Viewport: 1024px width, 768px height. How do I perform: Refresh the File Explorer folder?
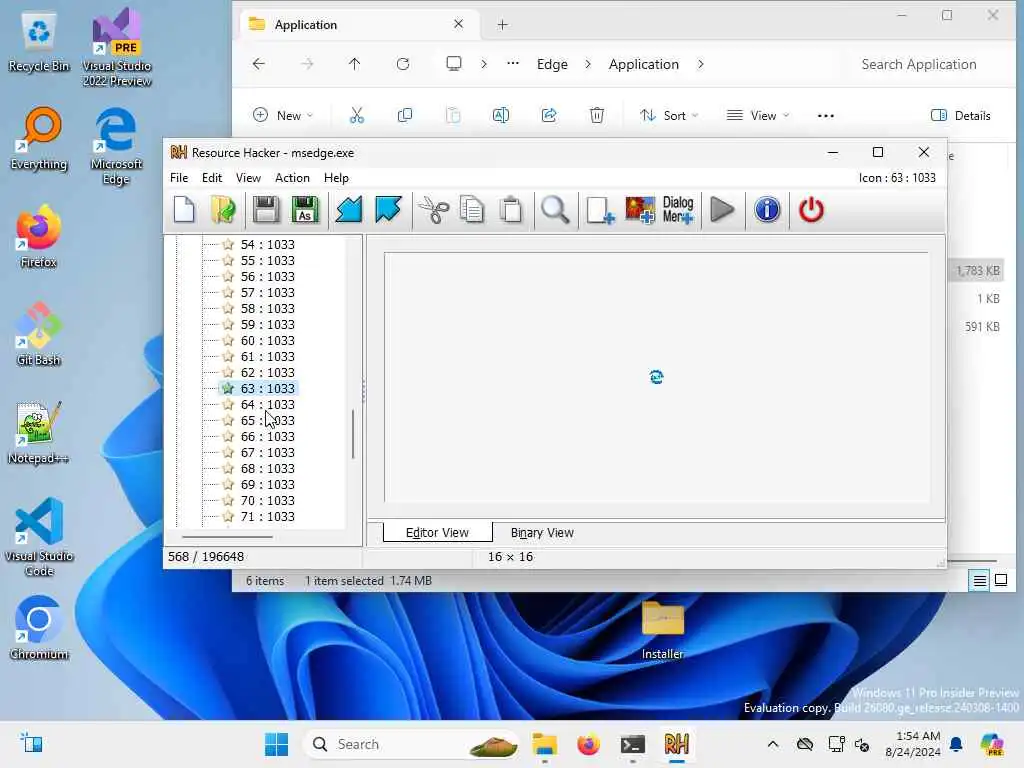pyautogui.click(x=403, y=64)
